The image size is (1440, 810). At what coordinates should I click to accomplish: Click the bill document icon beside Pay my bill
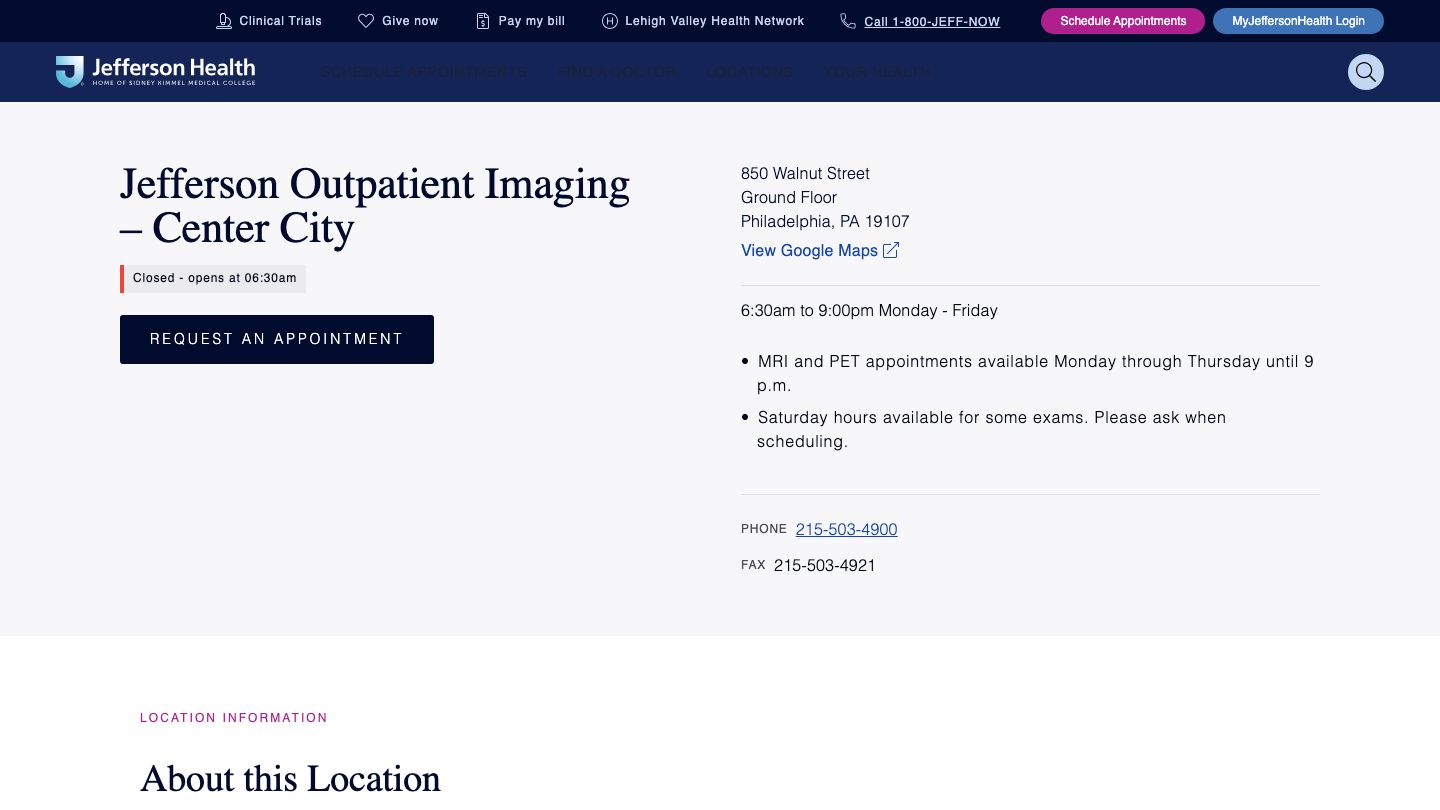point(481,20)
